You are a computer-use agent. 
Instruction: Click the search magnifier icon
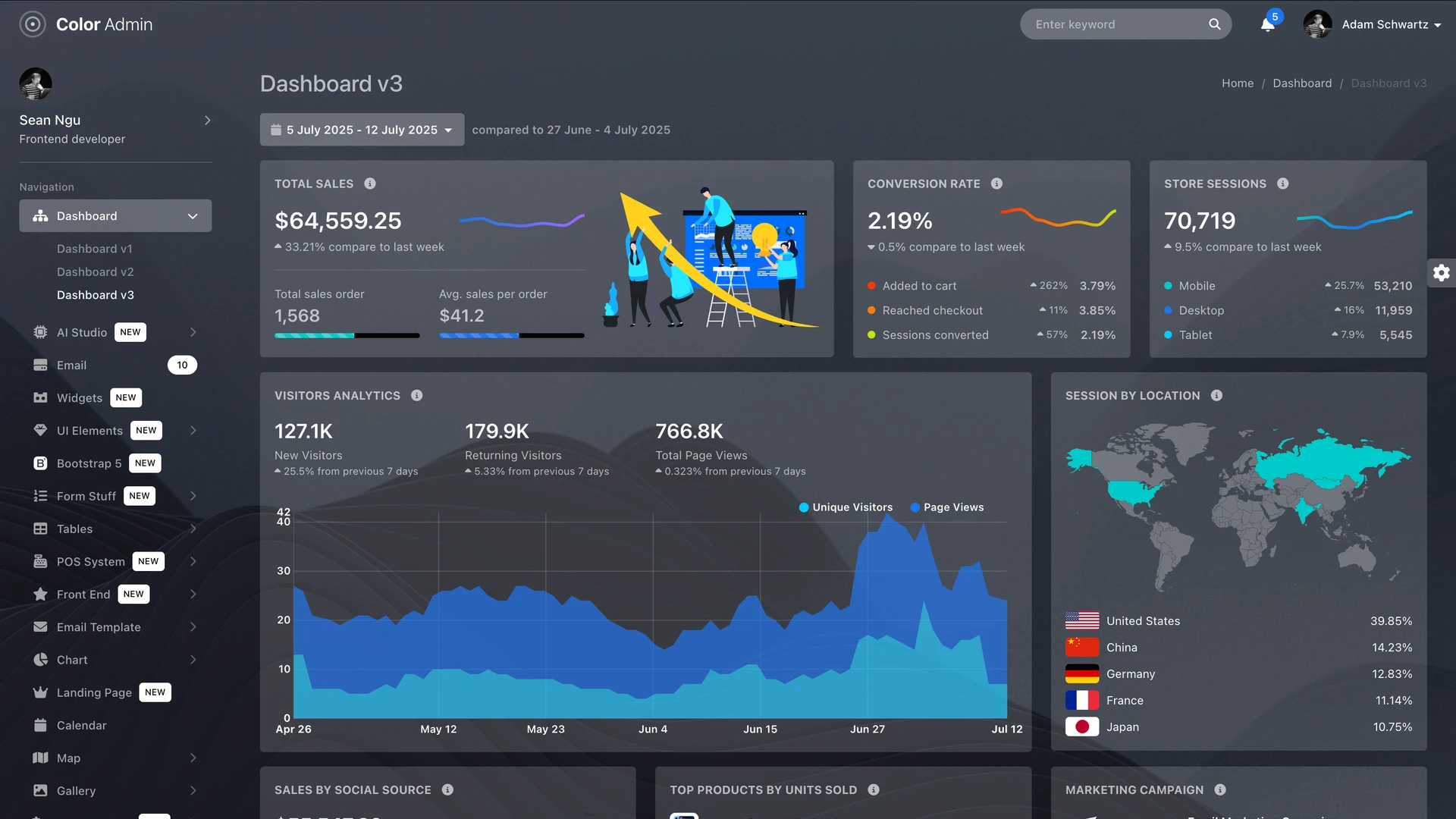coord(1215,24)
